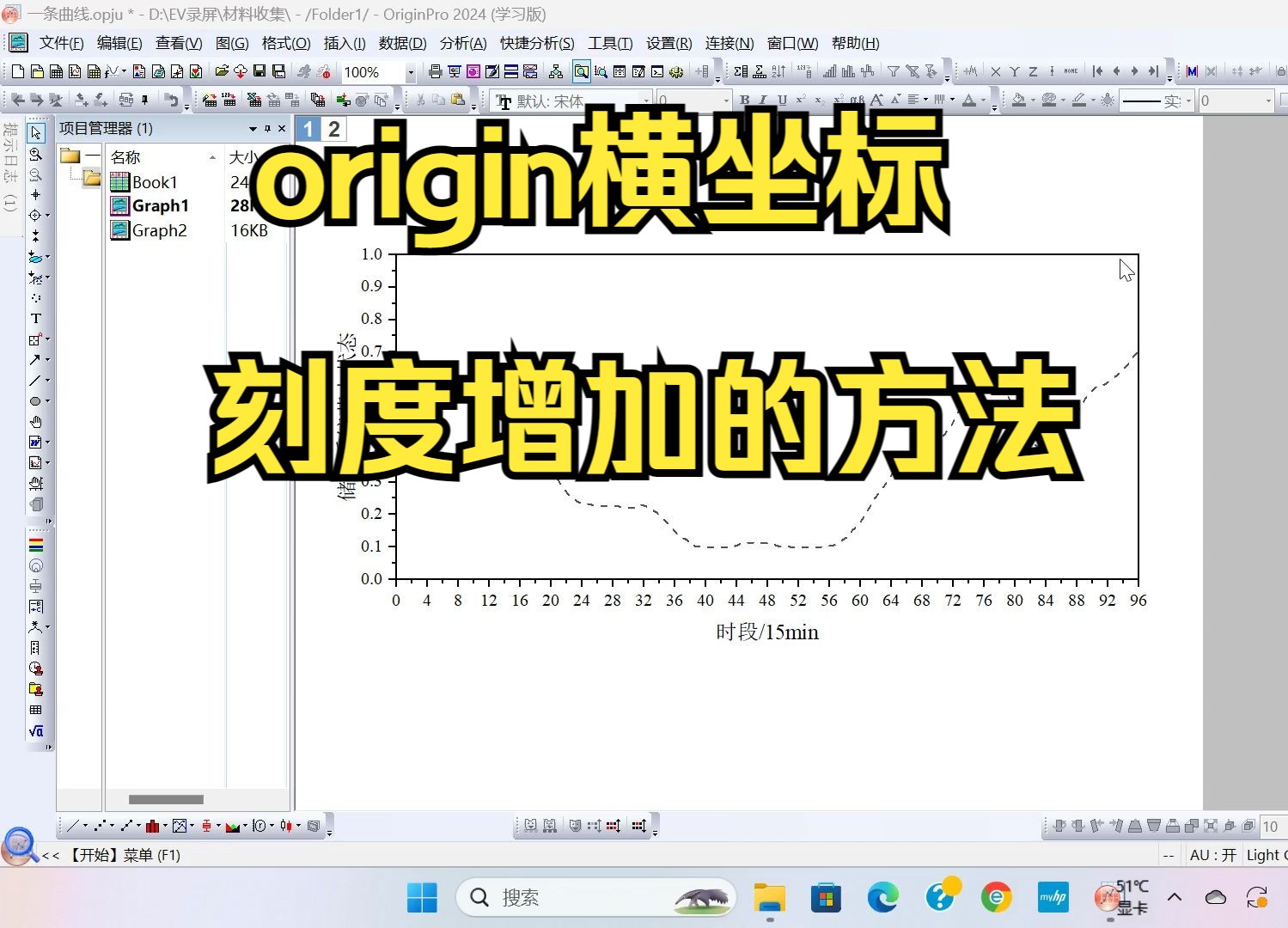Toggle the Project Manager auto-hide pin
The width and height of the screenshot is (1288, 928).
click(x=267, y=128)
